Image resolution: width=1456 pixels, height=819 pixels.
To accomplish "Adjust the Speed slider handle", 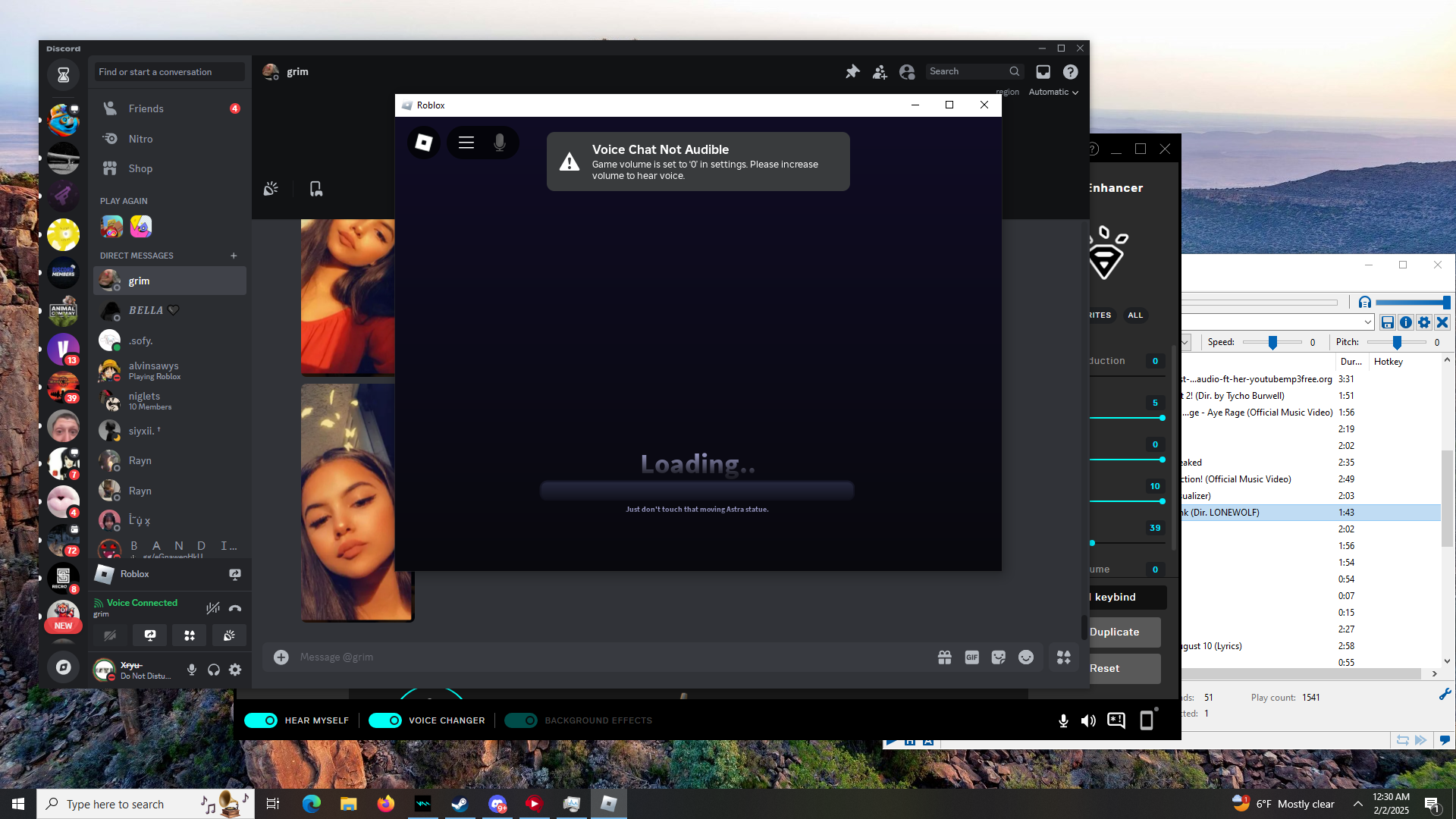I will 1273,343.
